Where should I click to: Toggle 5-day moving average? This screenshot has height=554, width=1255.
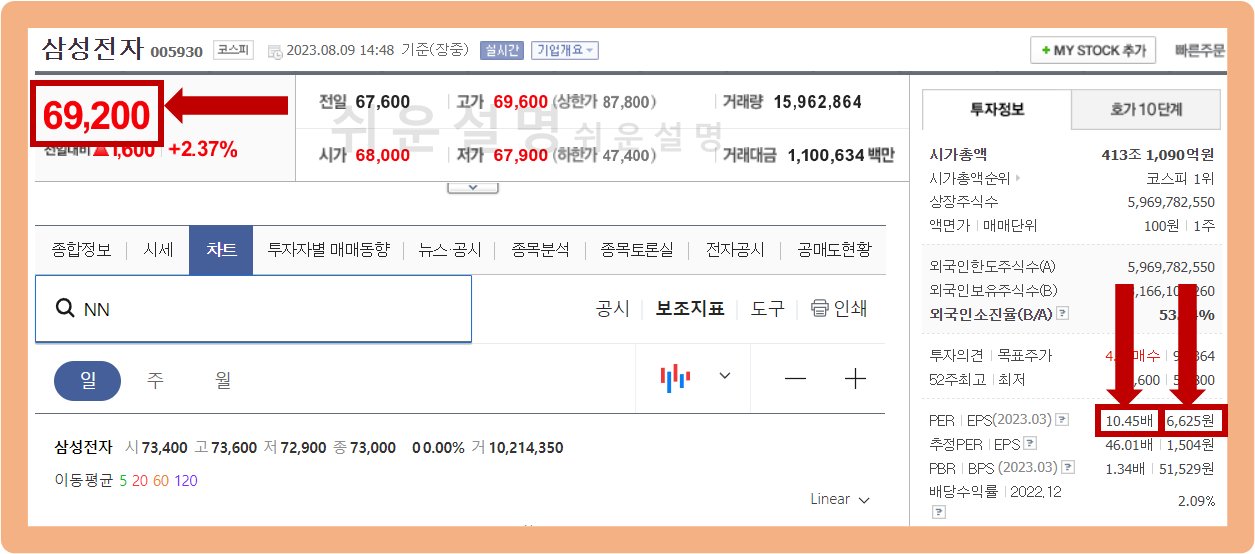[123, 481]
